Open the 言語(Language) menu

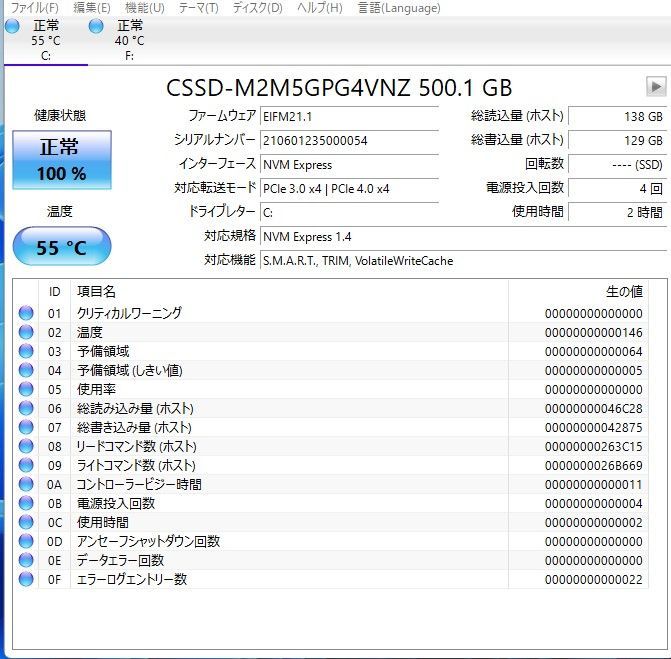tap(399, 8)
